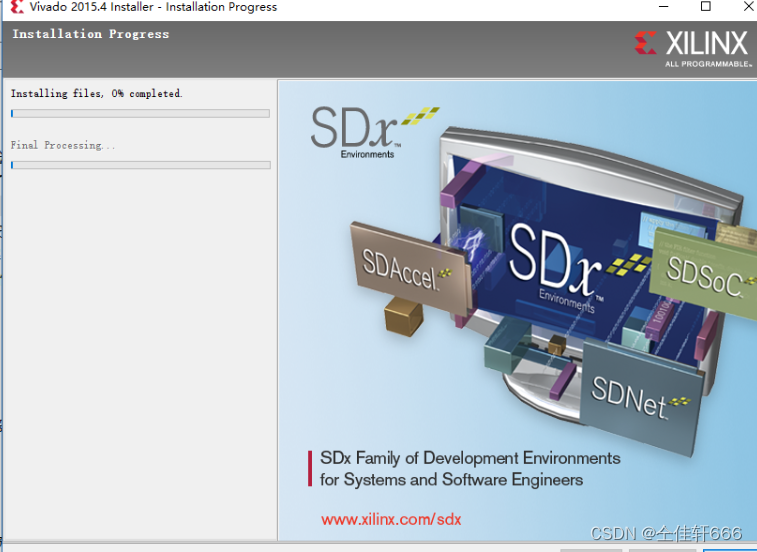Click the Installing files progress bar
Viewport: 757px width, 552px height.
point(140,113)
